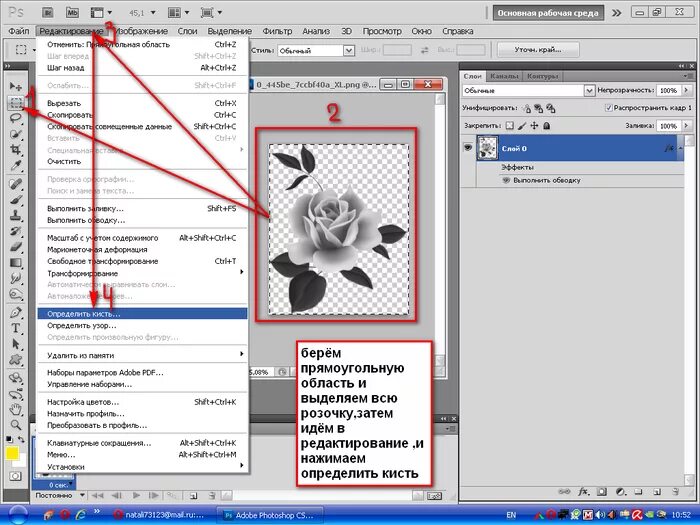The image size is (700, 525).
Task: Click the adjustment layer half-circle icon
Action: (x=620, y=492)
